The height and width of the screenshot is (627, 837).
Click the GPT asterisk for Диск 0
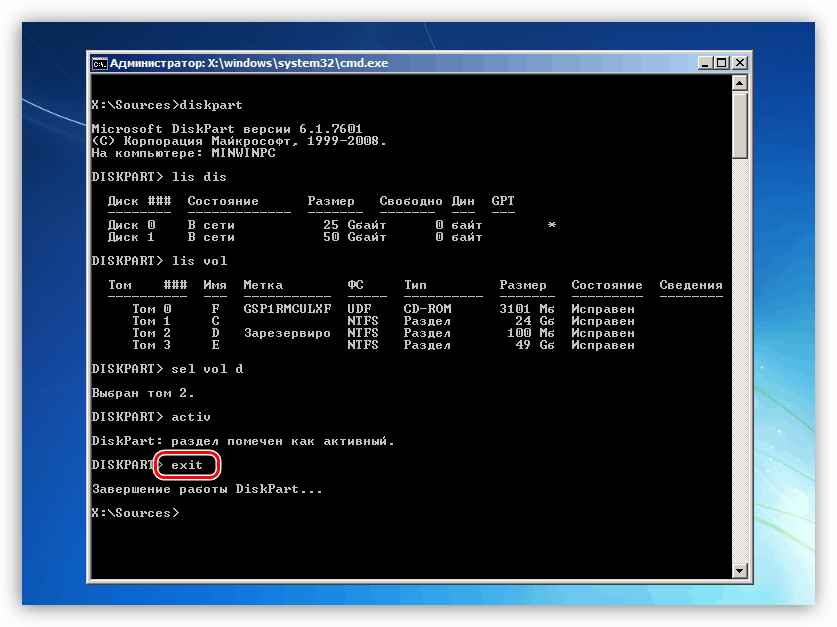552,225
